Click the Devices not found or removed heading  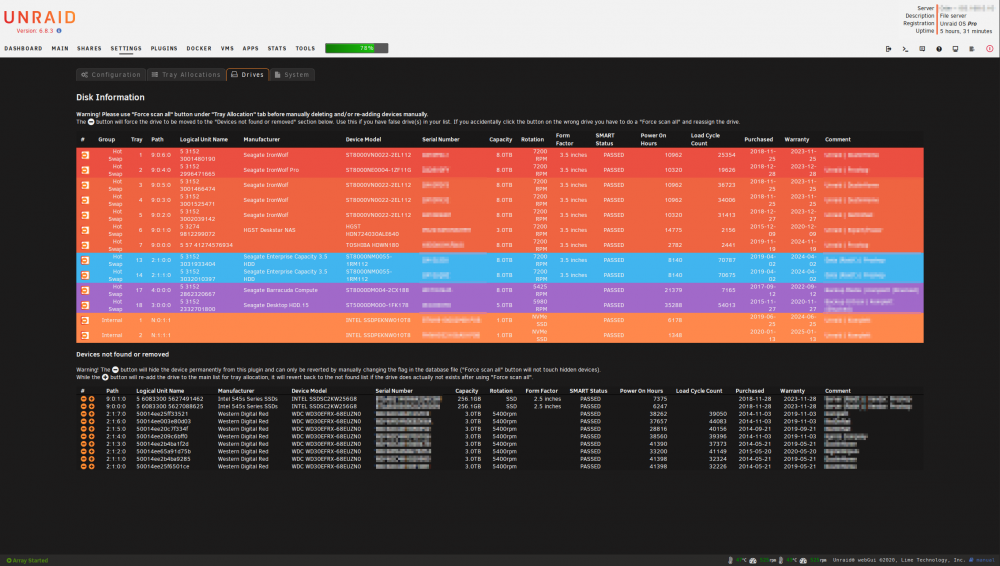pos(122,354)
